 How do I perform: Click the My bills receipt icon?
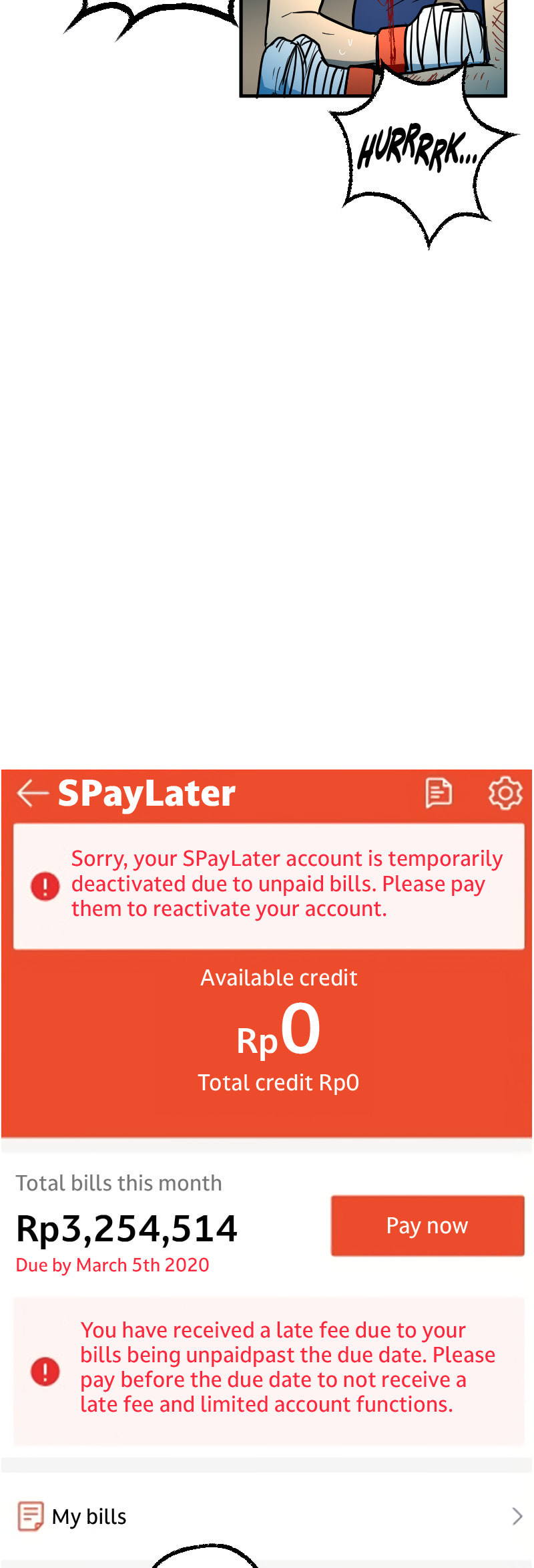[30, 1516]
